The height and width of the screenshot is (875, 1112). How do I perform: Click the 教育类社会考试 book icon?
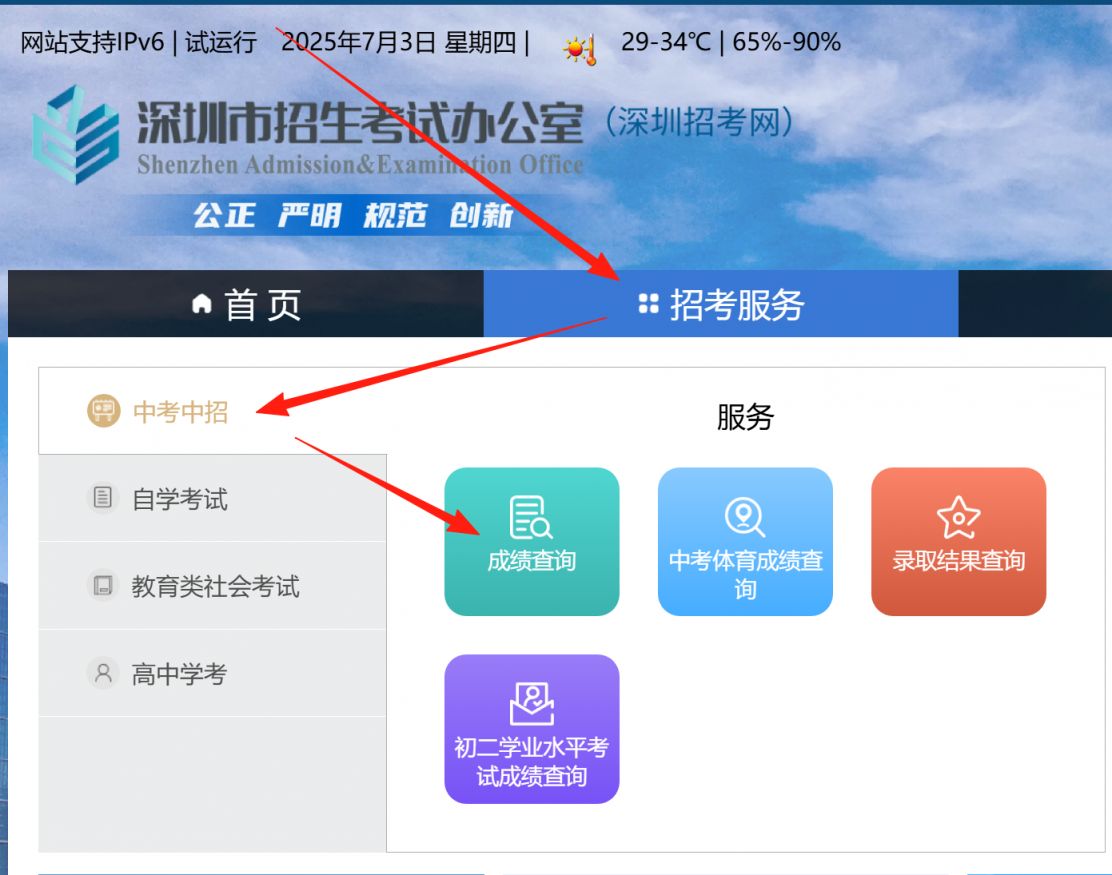(x=103, y=586)
